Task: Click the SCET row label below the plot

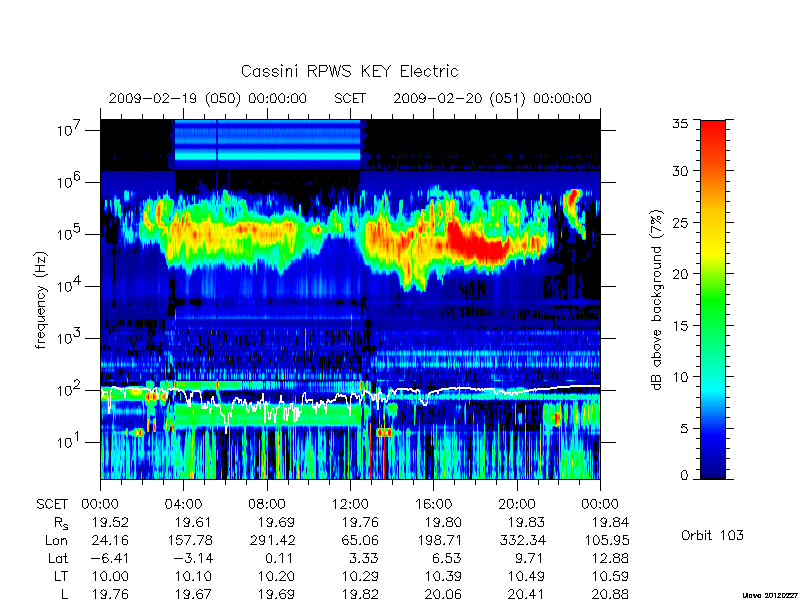Action: [52, 504]
